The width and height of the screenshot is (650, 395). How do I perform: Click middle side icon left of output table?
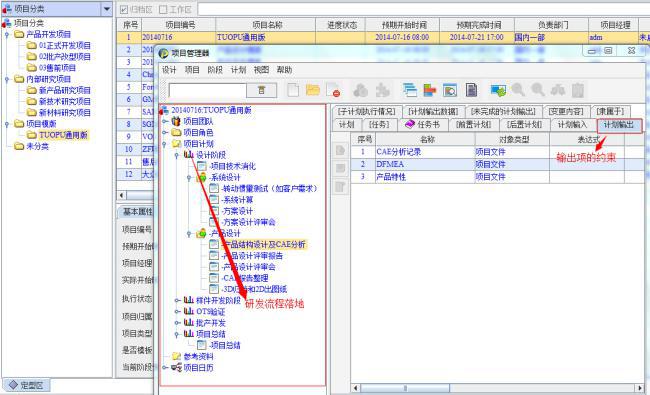[340, 168]
